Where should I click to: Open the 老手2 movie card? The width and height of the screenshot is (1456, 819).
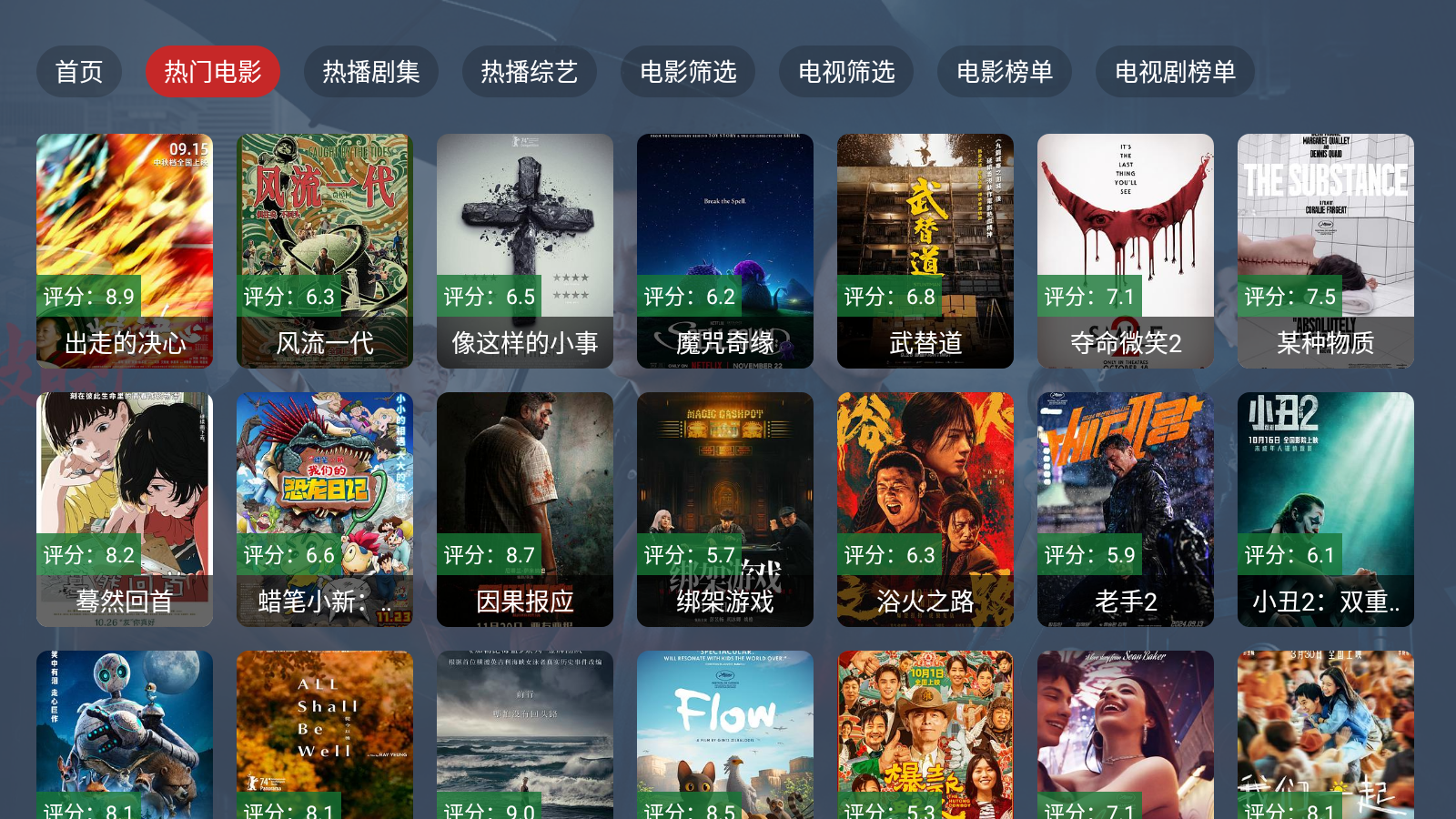click(x=1126, y=510)
